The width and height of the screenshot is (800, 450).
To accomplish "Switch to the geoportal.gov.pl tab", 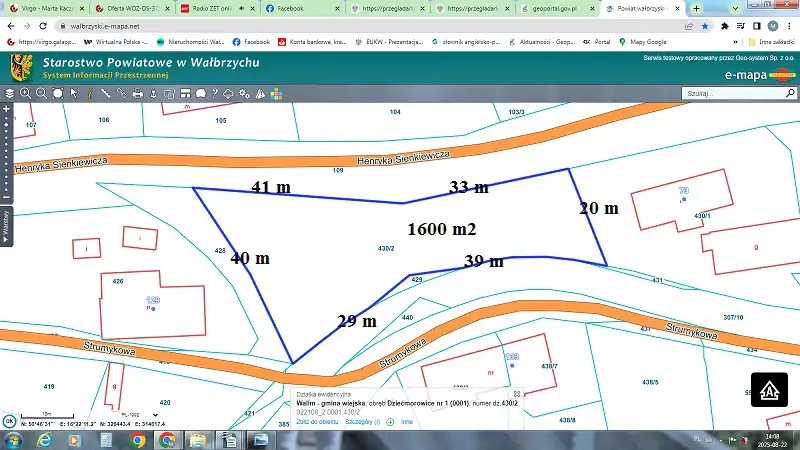I will point(553,8).
